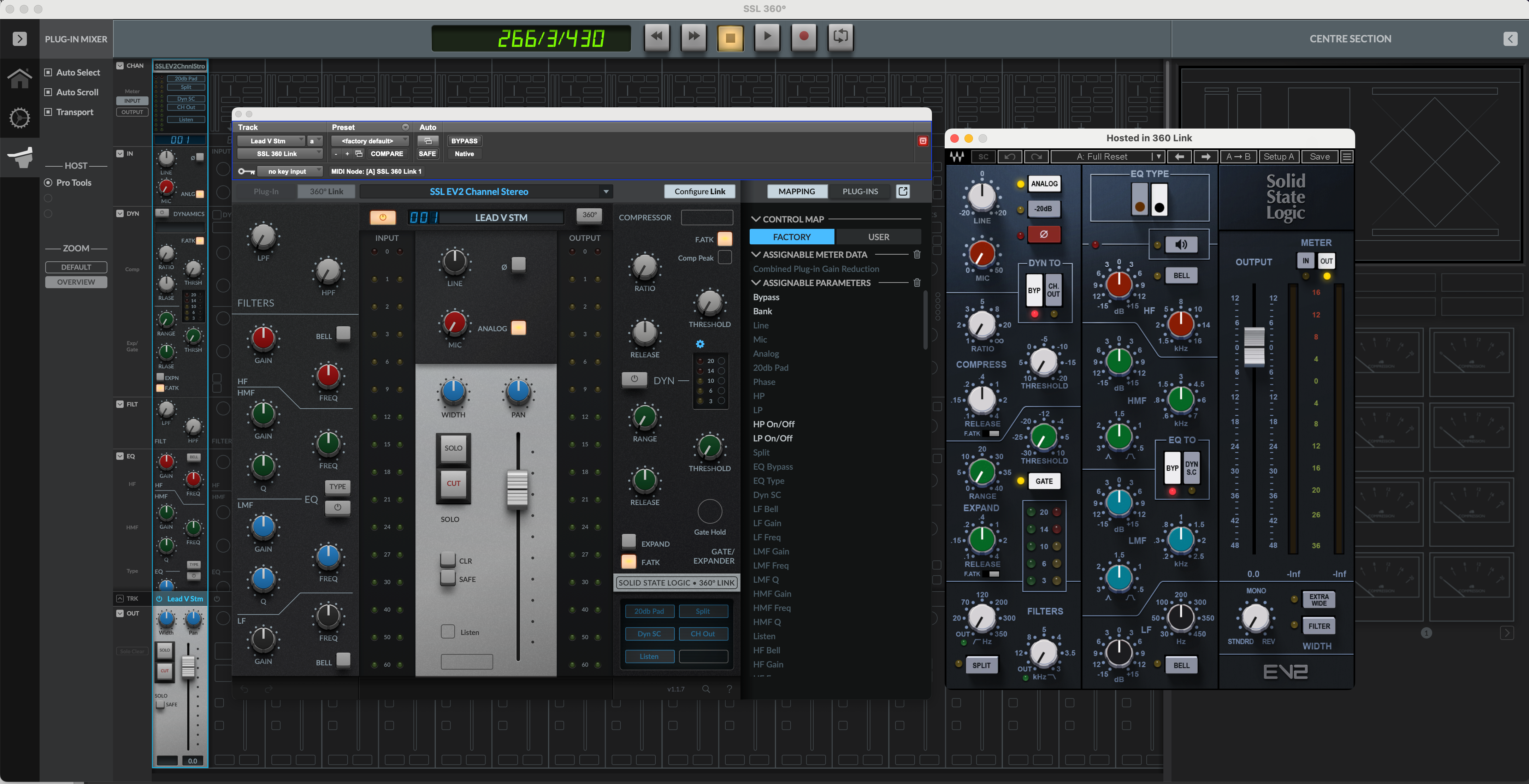Click the fast-forward transport button
Image resolution: width=1529 pixels, height=784 pixels.
point(693,37)
